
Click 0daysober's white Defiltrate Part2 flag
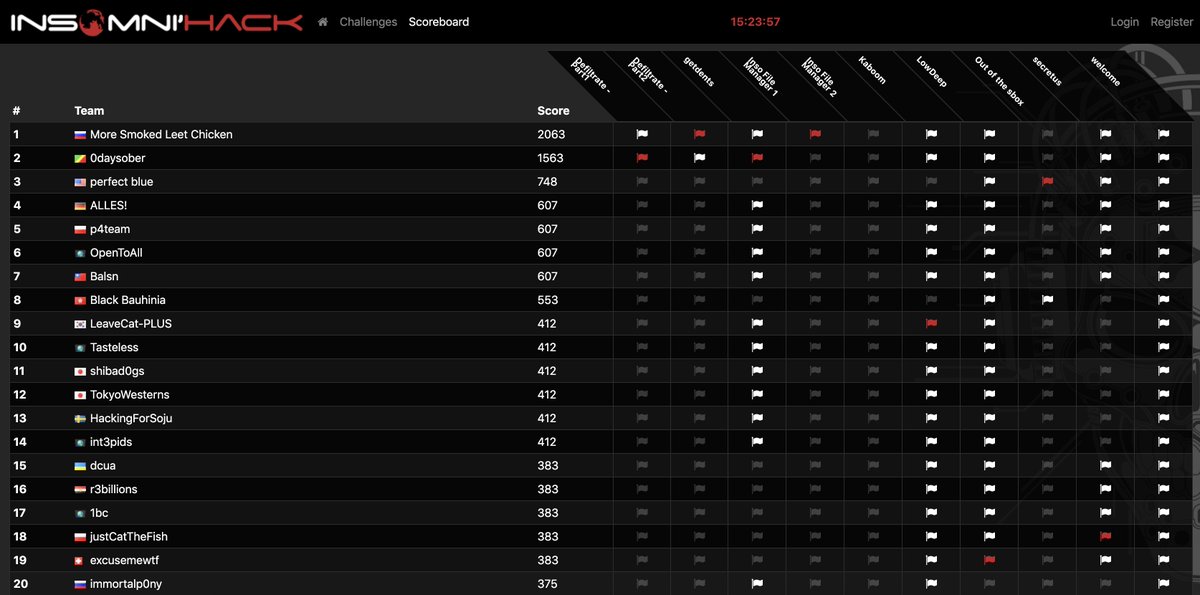[699, 158]
